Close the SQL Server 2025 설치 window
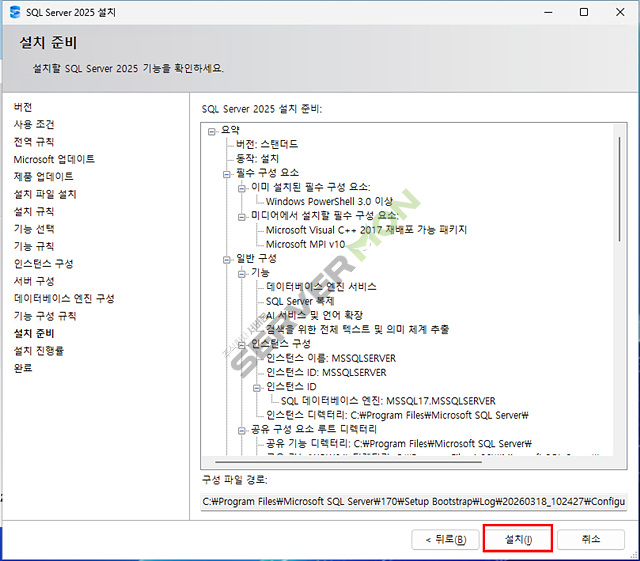 click(620, 12)
